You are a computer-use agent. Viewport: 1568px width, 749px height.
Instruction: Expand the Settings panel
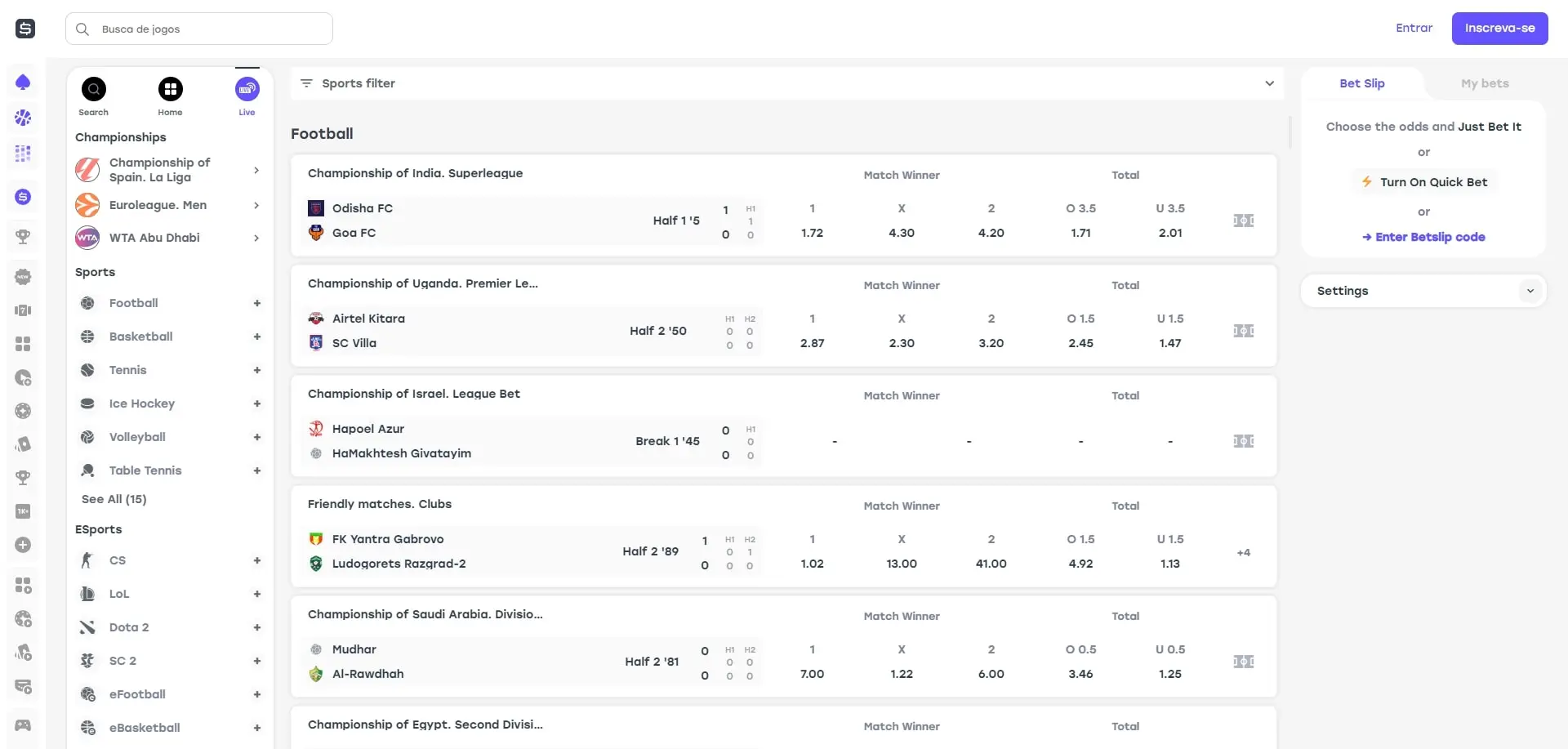[1530, 291]
